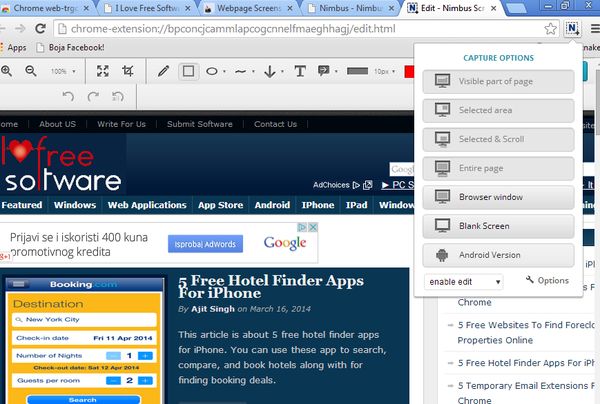This screenshot has height=404, width=600.
Task: Go forward with the browser arrow
Action: point(20,28)
